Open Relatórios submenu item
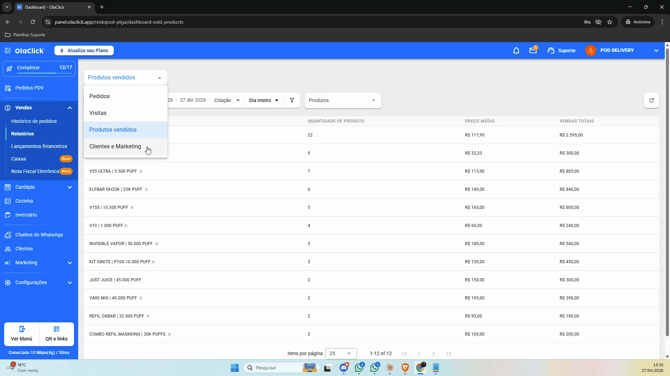The width and height of the screenshot is (670, 376). pos(23,134)
